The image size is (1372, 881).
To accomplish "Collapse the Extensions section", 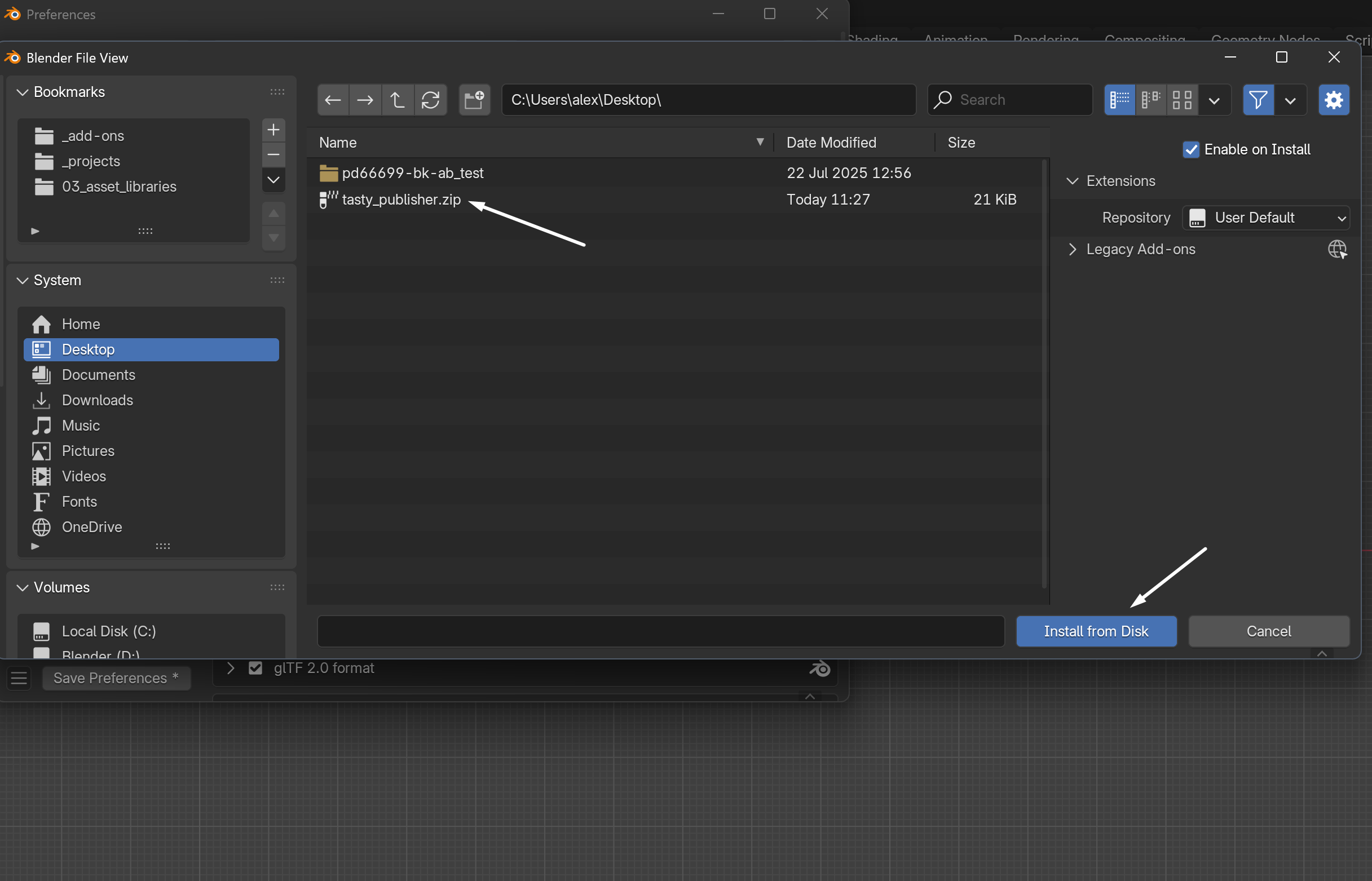I will pos(1072,181).
